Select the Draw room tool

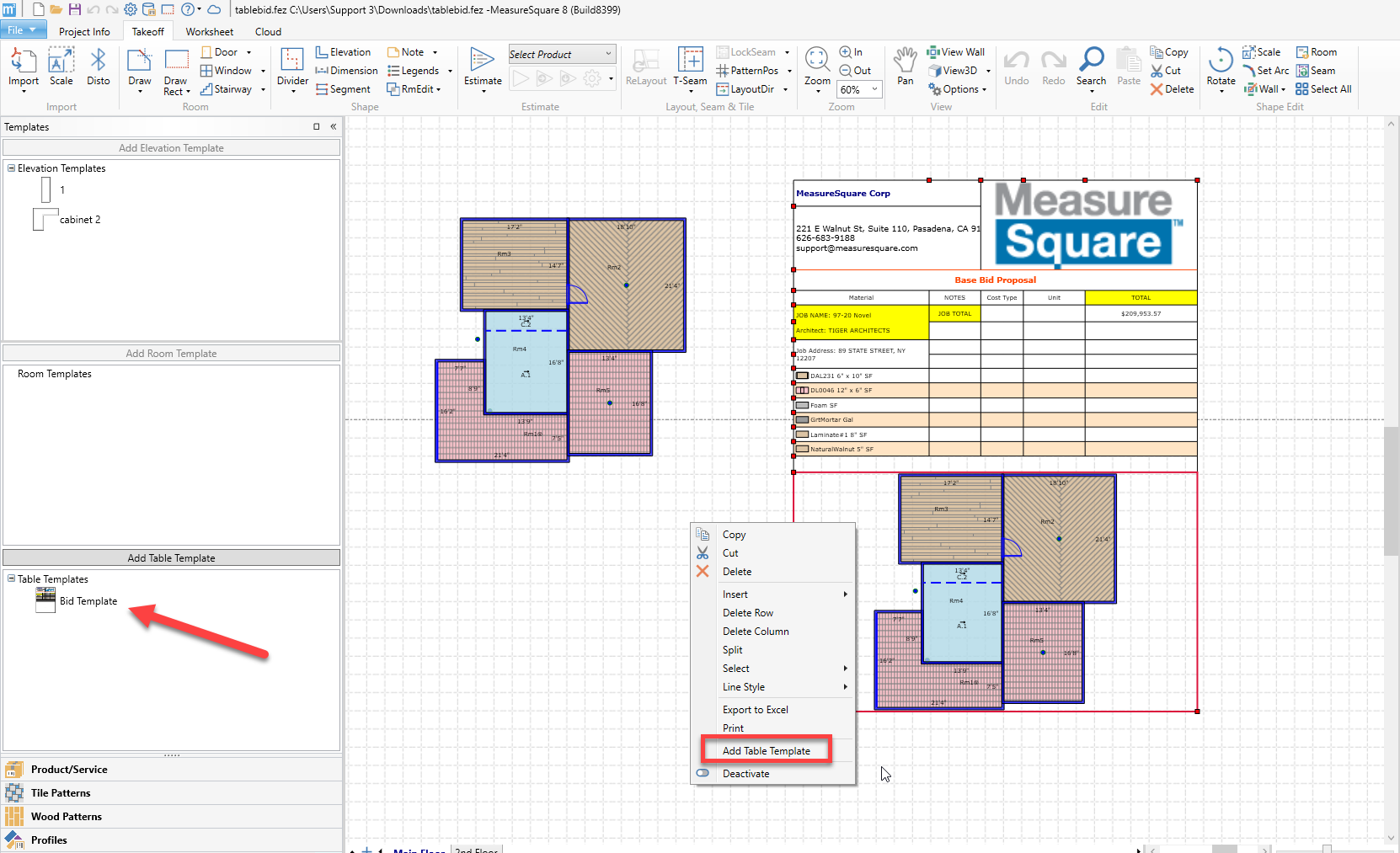click(x=140, y=69)
